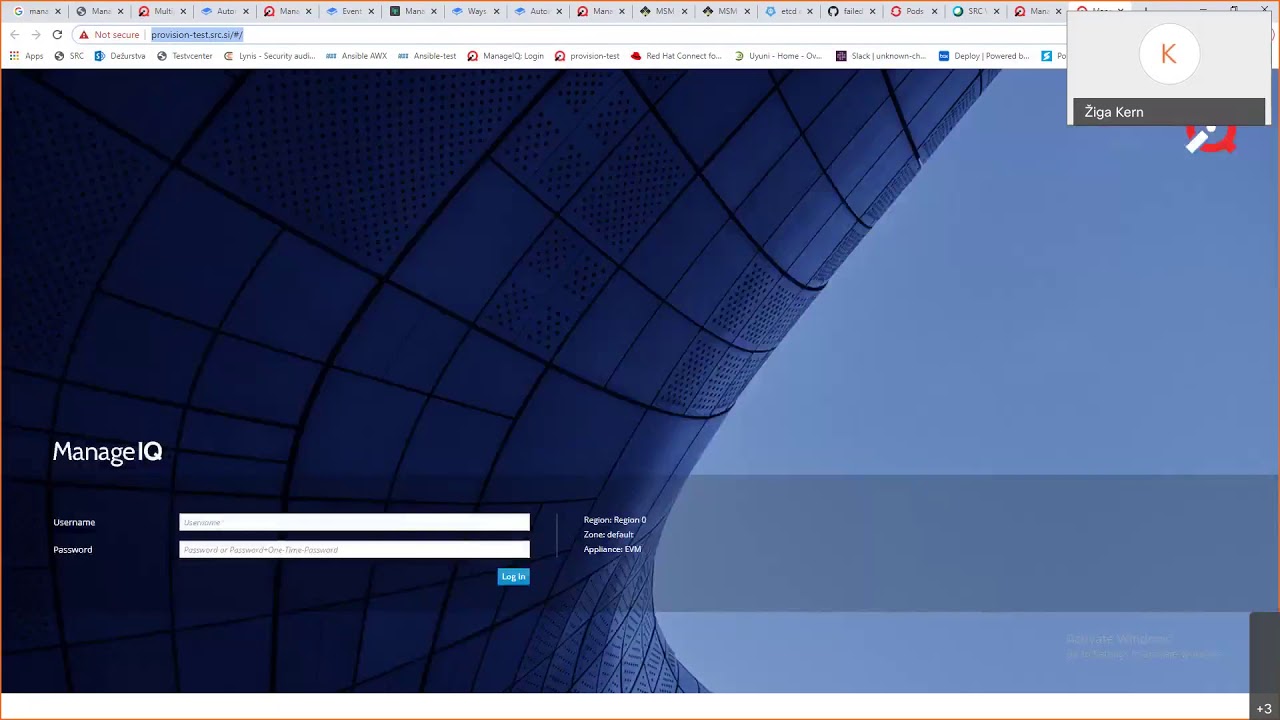Reload the page with refresh icon
1280x720 pixels.
pyautogui.click(x=57, y=35)
